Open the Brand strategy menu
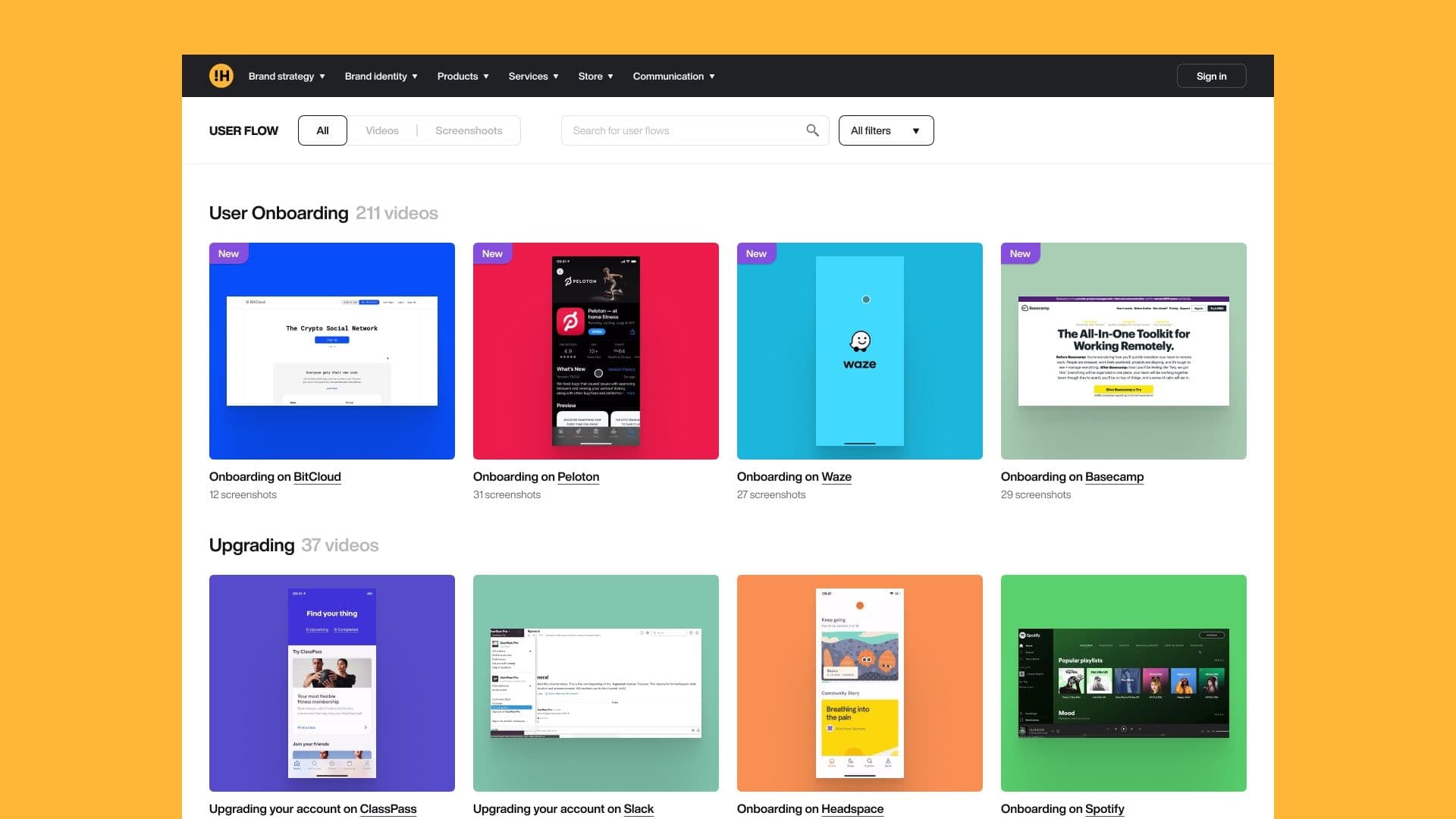This screenshot has width=1456, height=819. tap(287, 76)
